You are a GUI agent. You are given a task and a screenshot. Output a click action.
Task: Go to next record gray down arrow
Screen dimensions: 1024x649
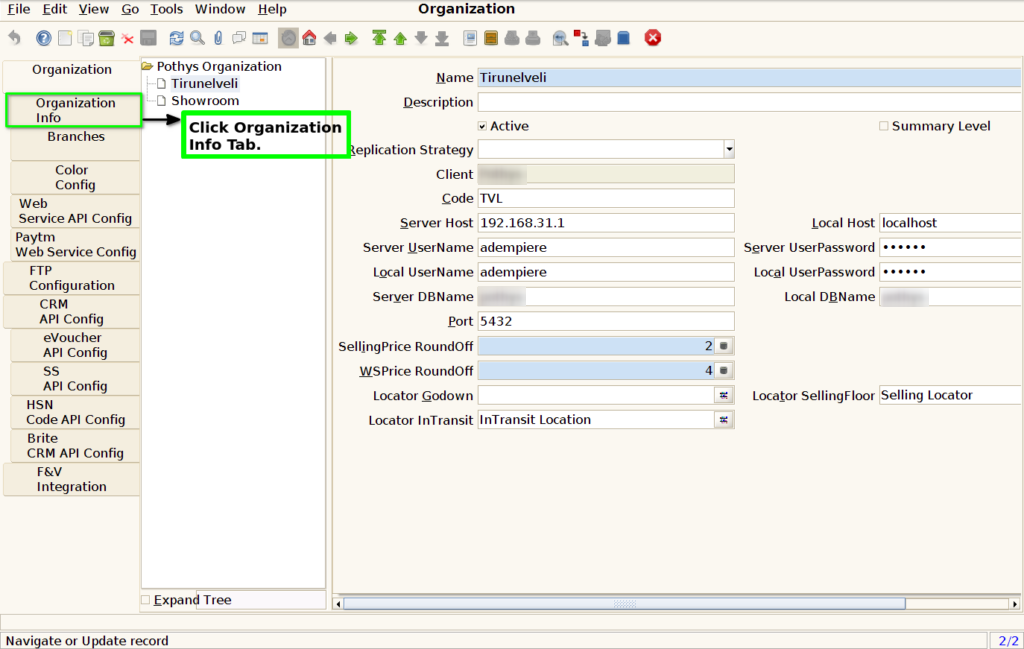coord(421,38)
